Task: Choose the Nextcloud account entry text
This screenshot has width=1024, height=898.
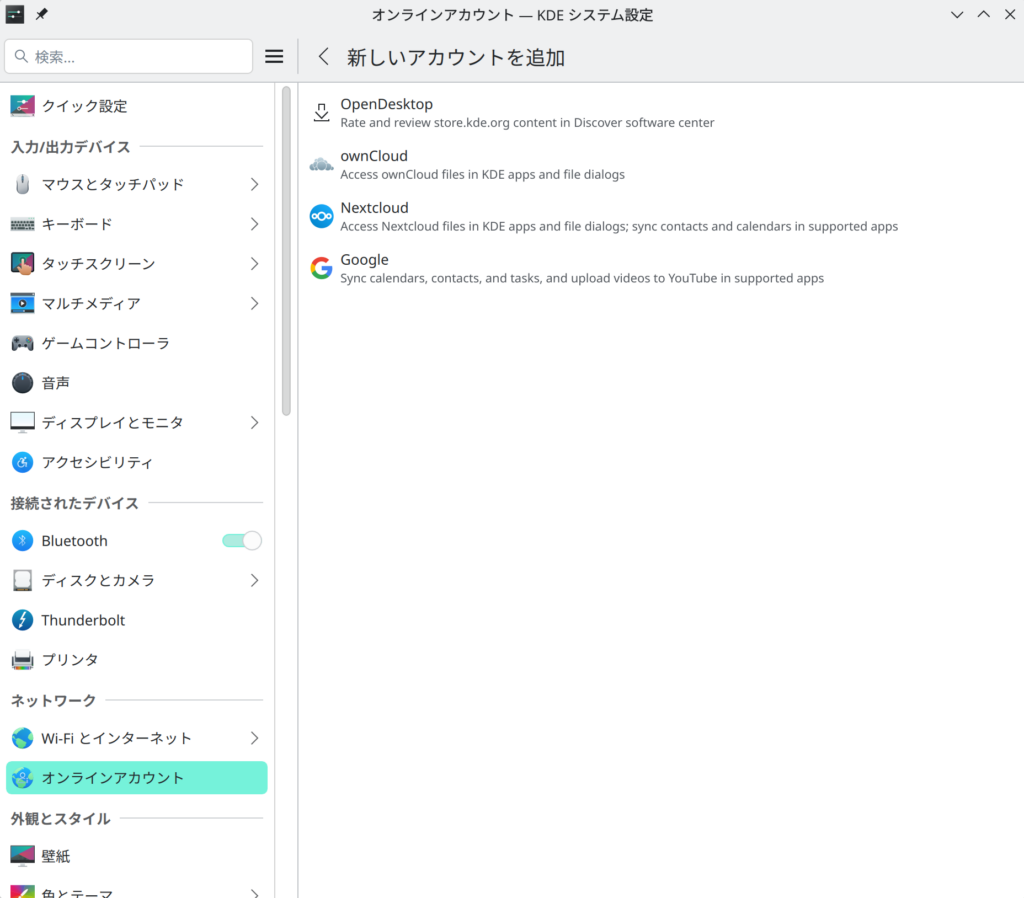Action: [374, 208]
